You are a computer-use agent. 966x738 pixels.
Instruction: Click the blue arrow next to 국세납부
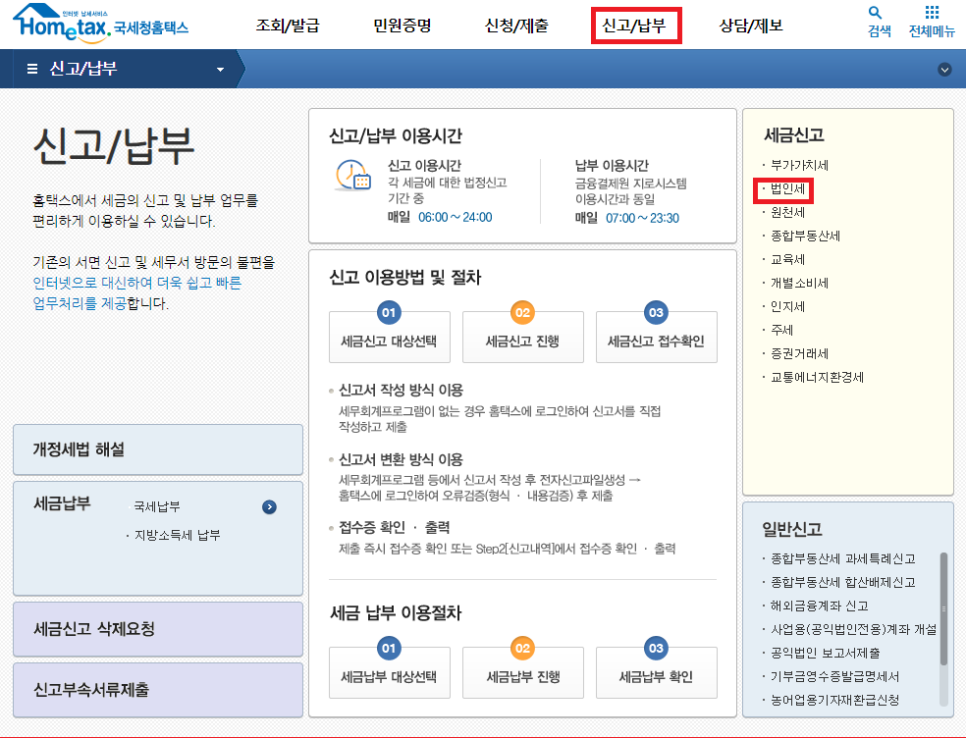269,507
